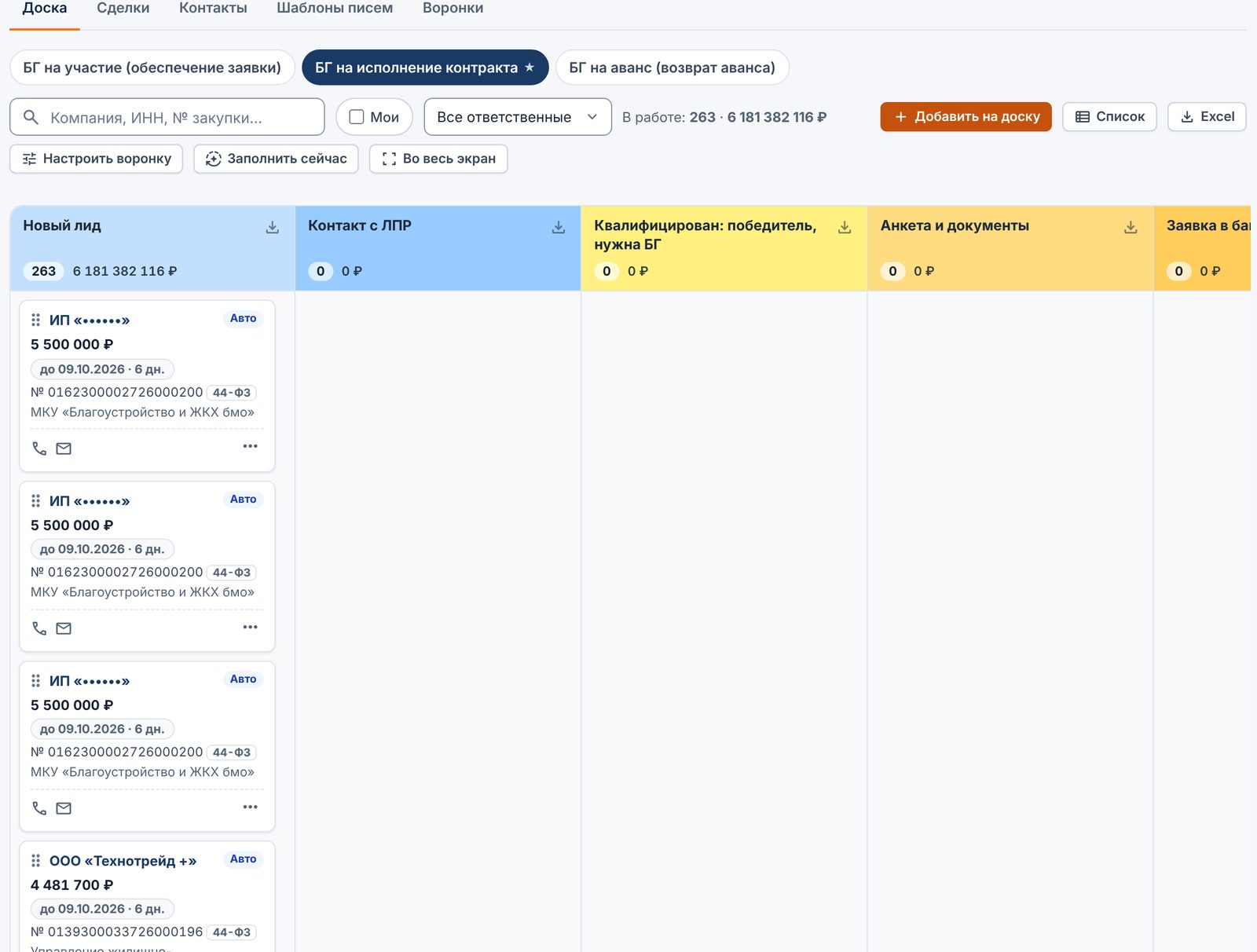Switch to the Сделки tab
The width and height of the screenshot is (1257, 952).
123,9
